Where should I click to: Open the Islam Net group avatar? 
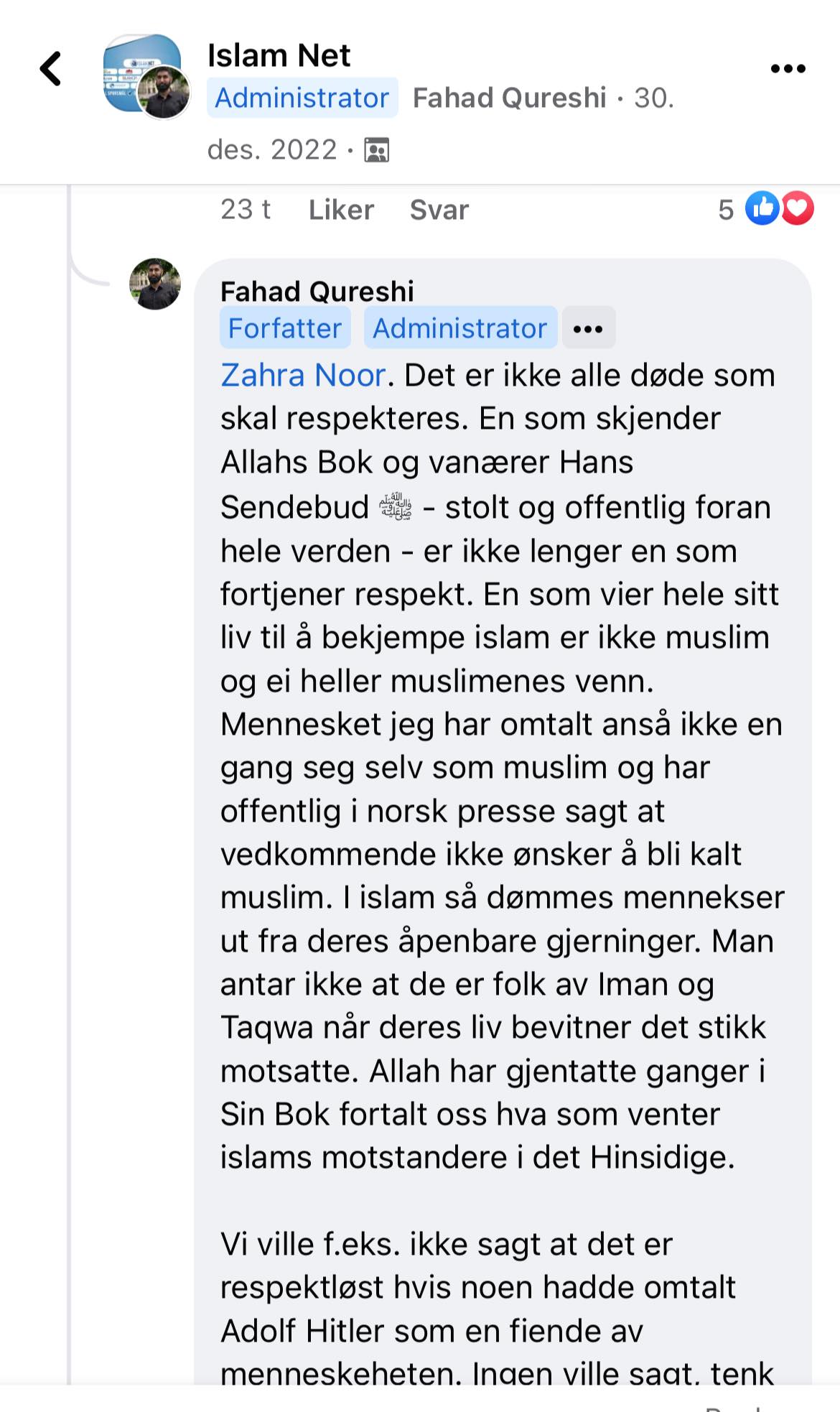tap(142, 73)
